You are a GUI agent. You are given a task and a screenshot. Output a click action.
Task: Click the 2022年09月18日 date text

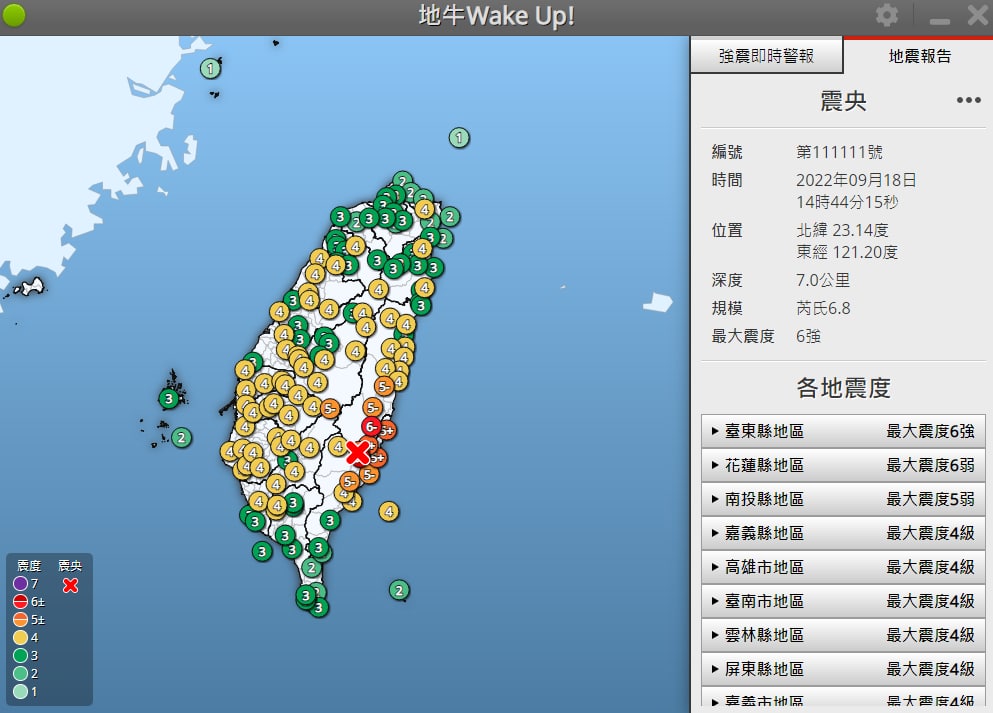856,180
